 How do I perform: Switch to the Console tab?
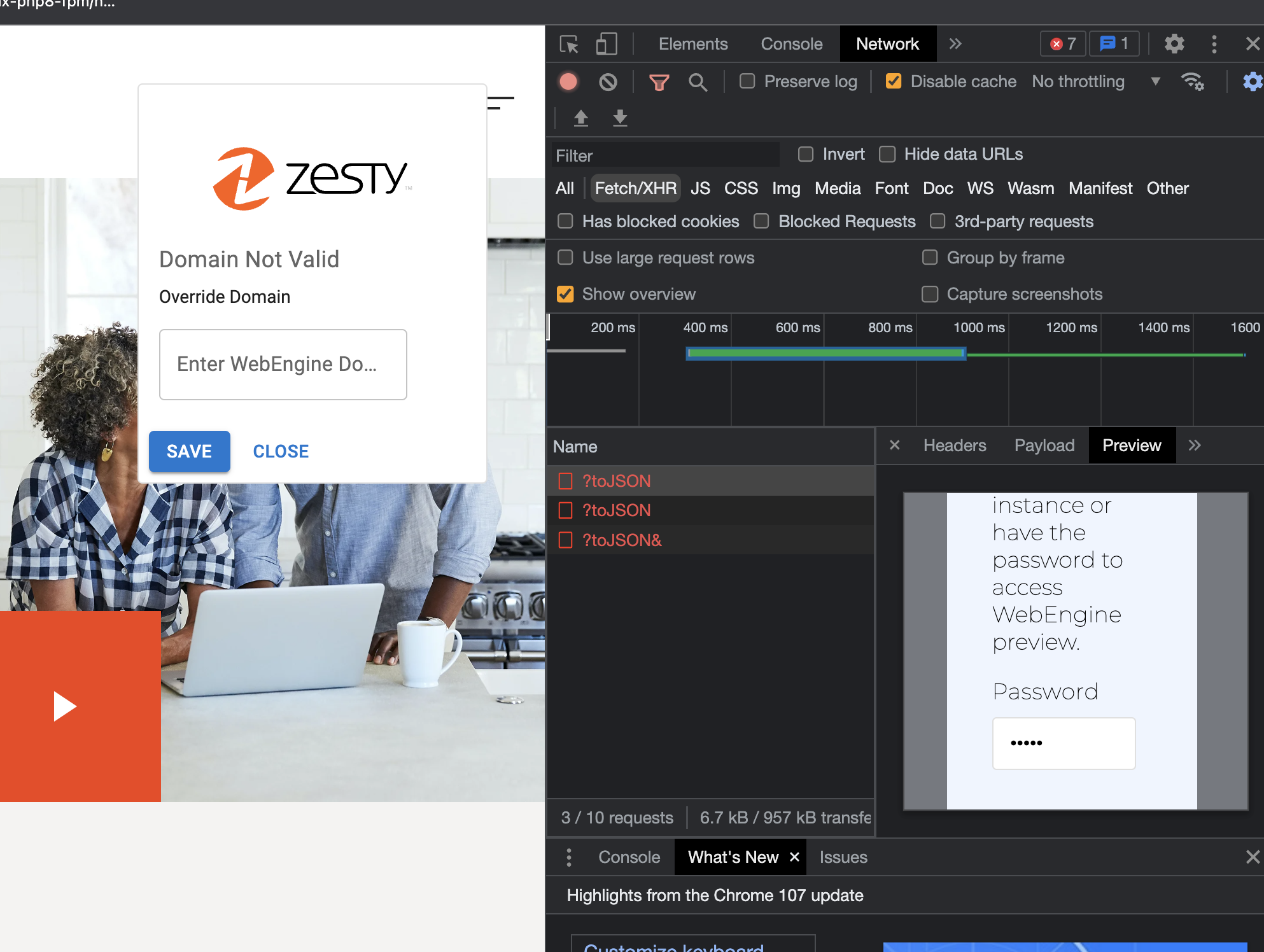tap(791, 43)
